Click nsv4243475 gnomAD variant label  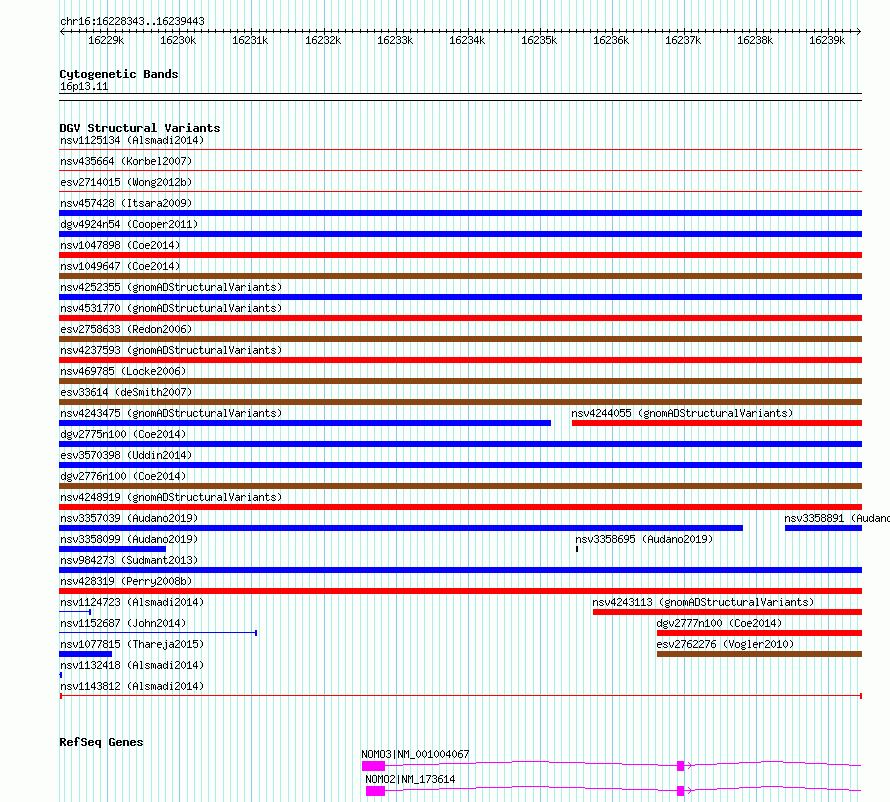(x=171, y=413)
